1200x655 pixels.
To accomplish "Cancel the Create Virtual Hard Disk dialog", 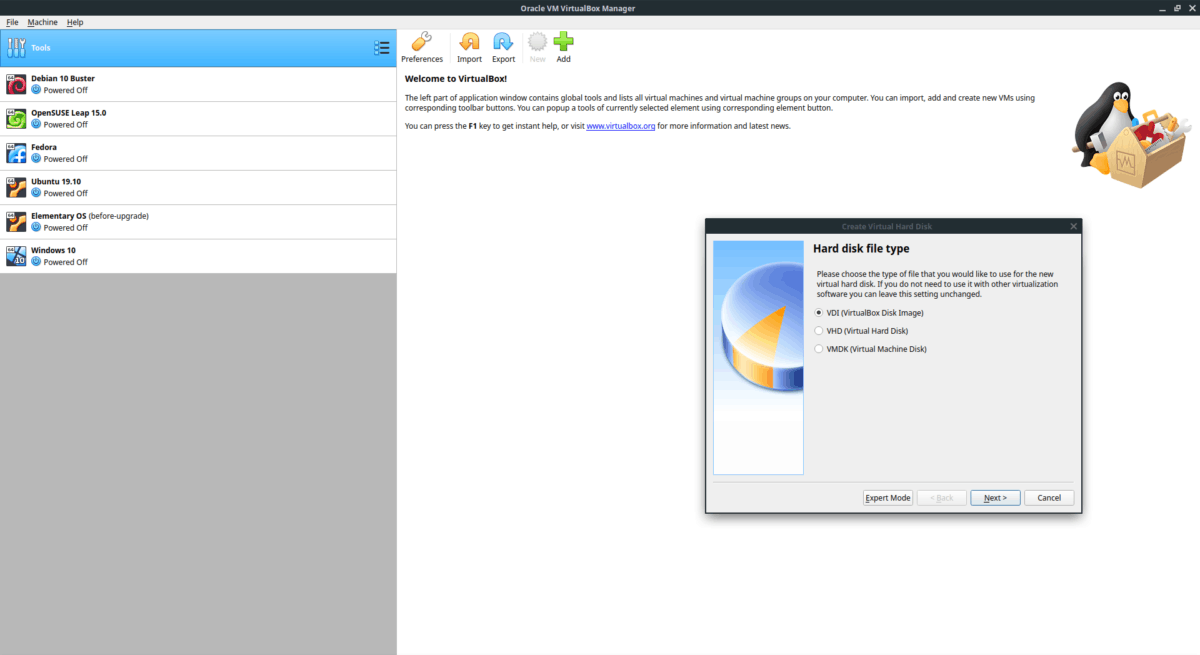I will [1049, 497].
